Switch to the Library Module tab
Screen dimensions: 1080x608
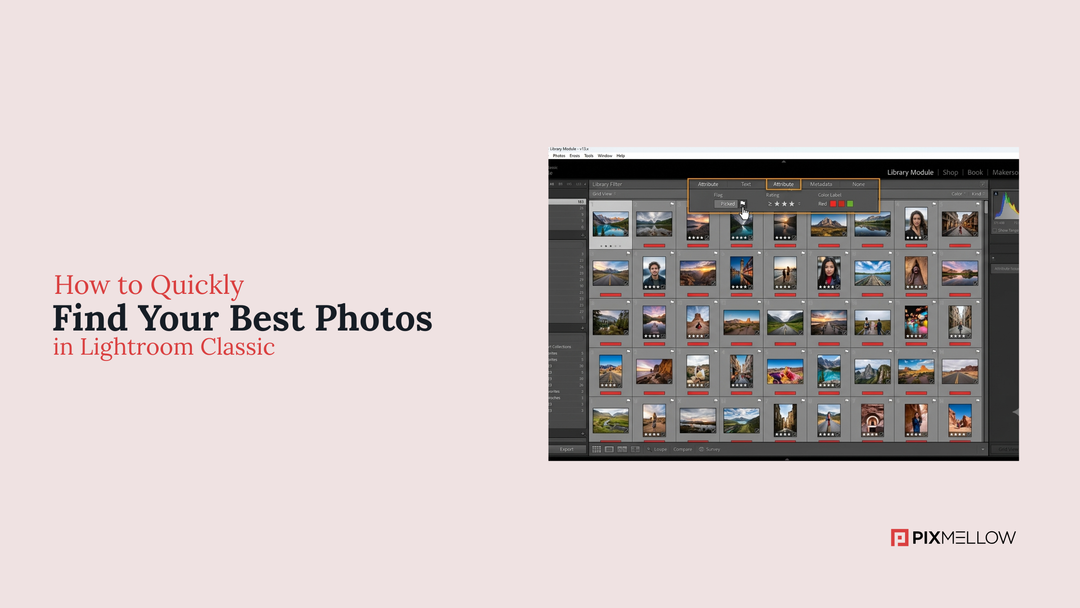point(910,172)
